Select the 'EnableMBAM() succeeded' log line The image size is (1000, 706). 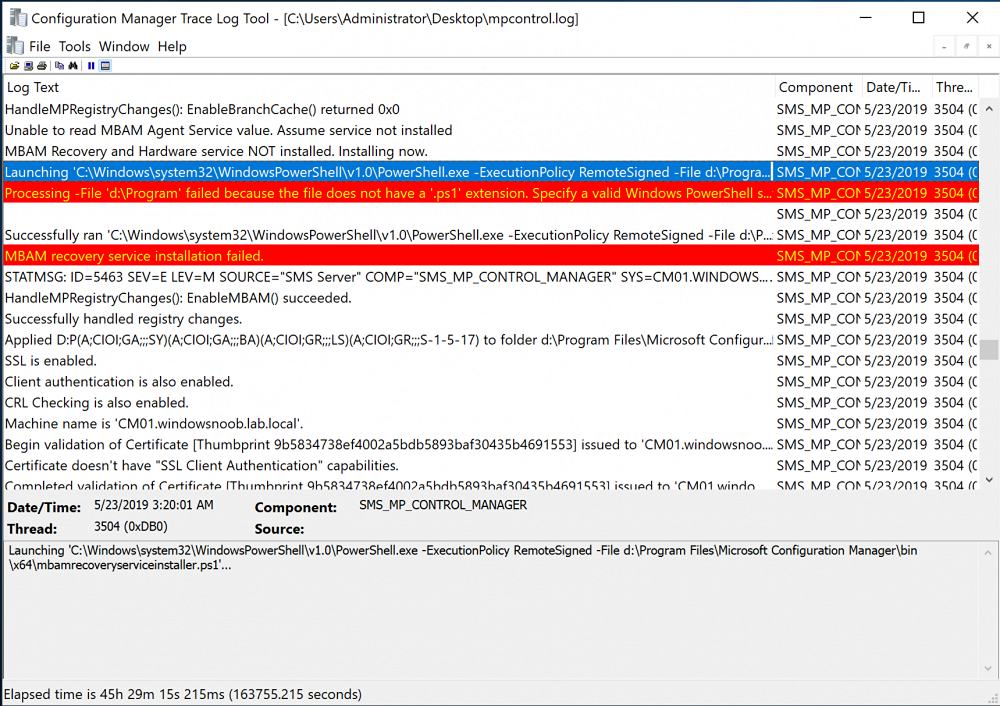point(491,298)
